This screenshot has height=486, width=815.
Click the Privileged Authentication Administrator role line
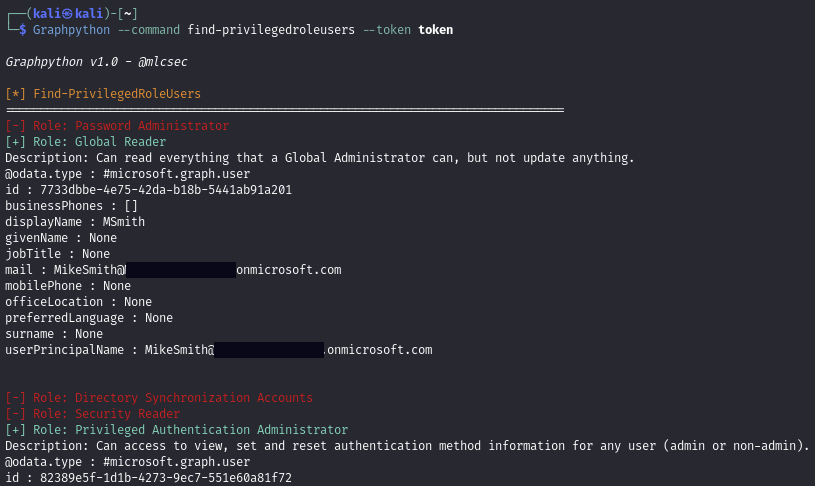pyautogui.click(x=177, y=430)
